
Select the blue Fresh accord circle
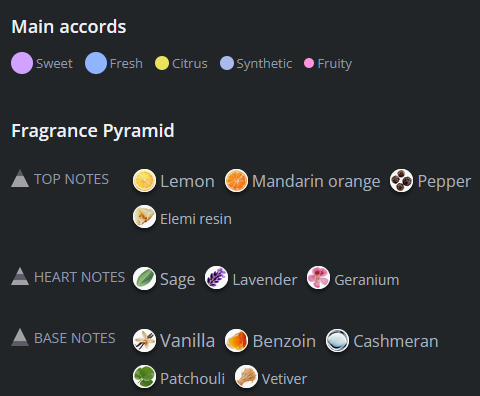[x=96, y=63]
